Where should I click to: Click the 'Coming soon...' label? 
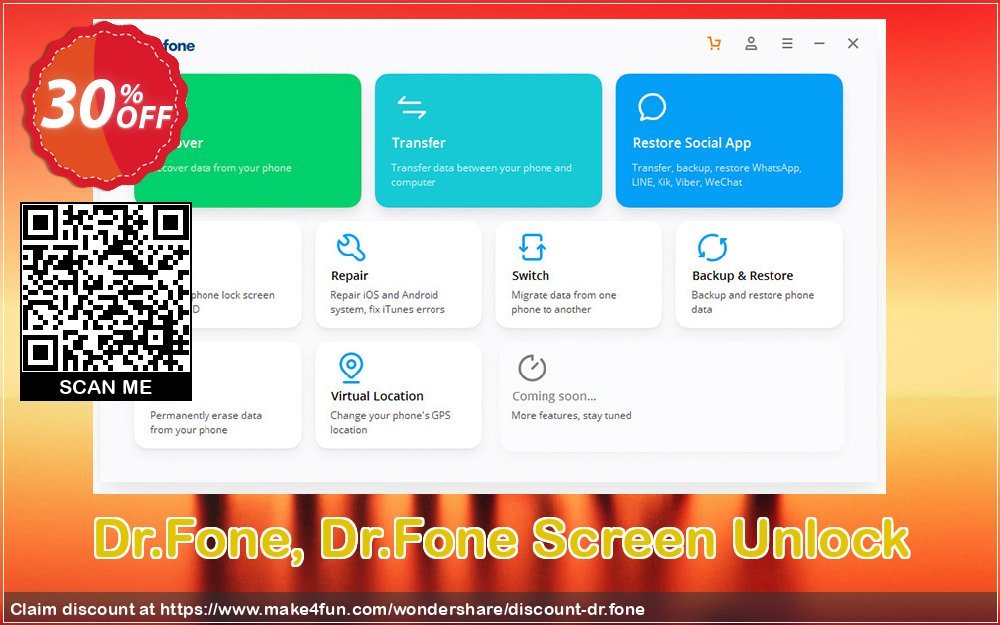click(x=554, y=396)
